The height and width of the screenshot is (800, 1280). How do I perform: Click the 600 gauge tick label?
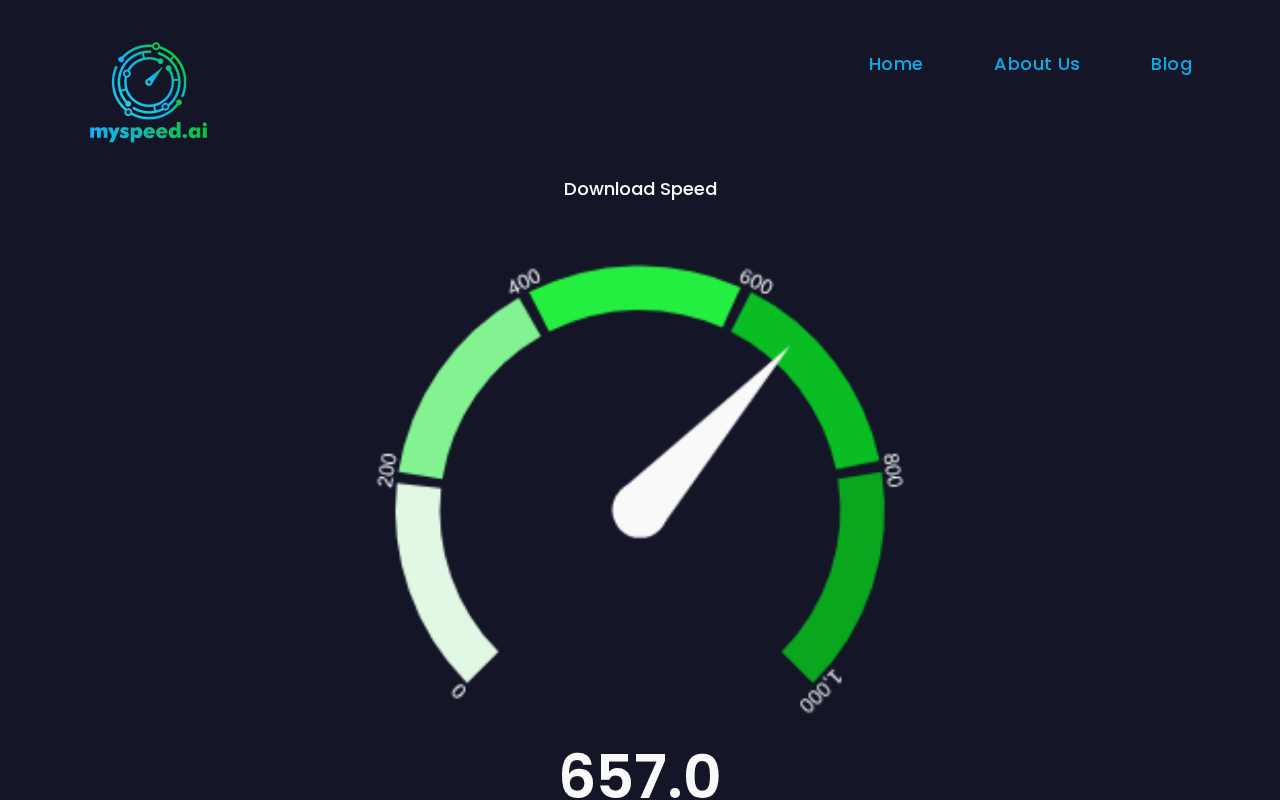pyautogui.click(x=756, y=282)
